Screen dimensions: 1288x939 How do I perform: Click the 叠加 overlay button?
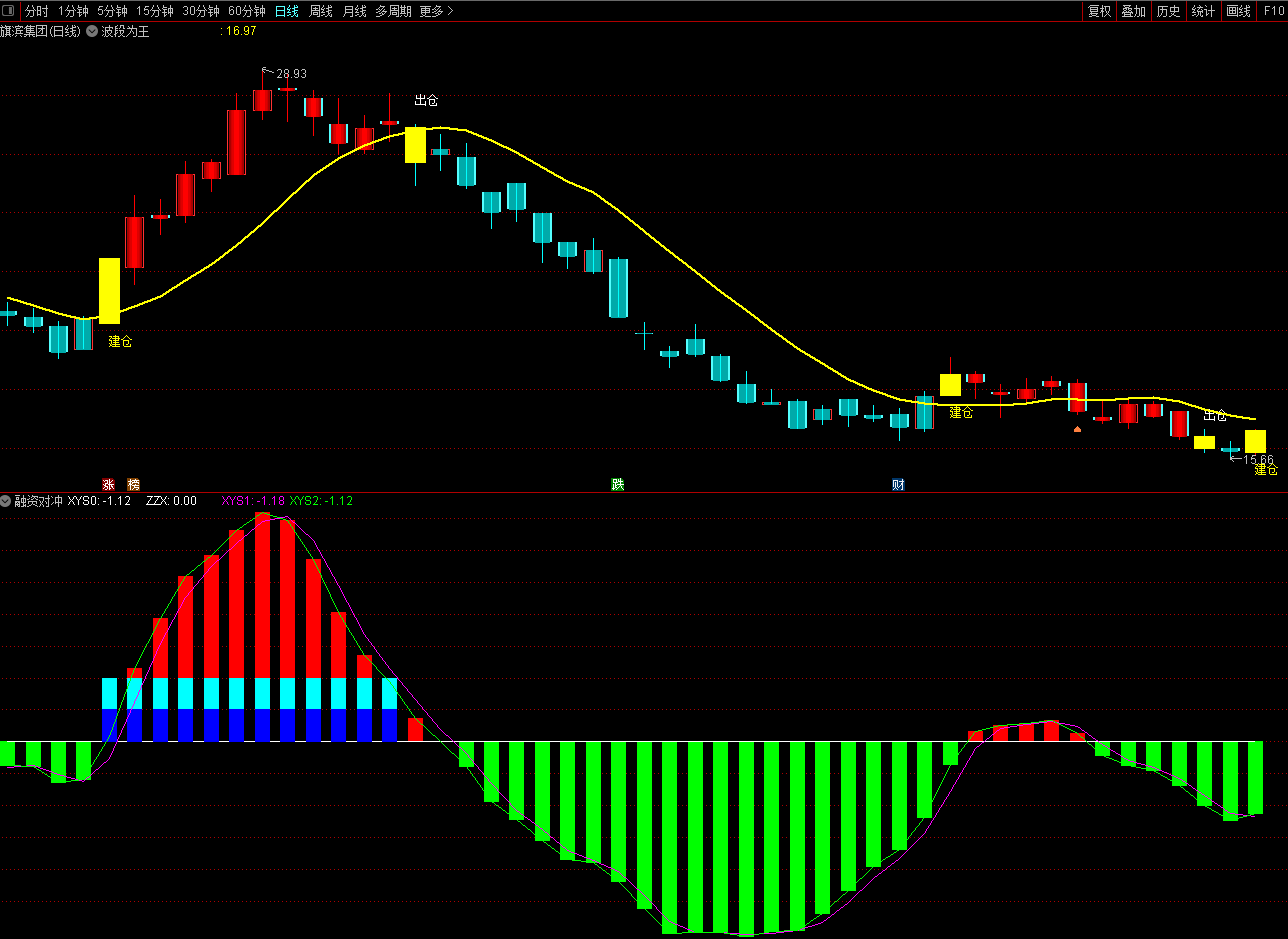1133,11
